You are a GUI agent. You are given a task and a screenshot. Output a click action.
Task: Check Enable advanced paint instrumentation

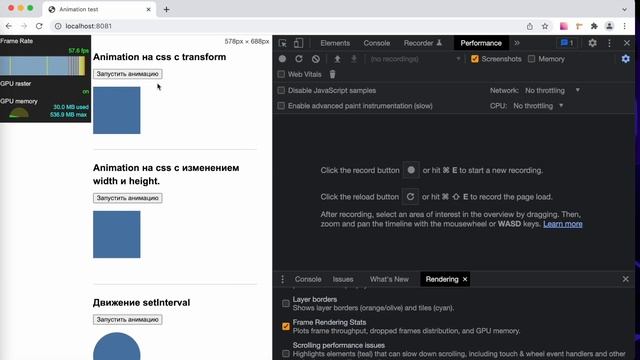[x=281, y=106]
